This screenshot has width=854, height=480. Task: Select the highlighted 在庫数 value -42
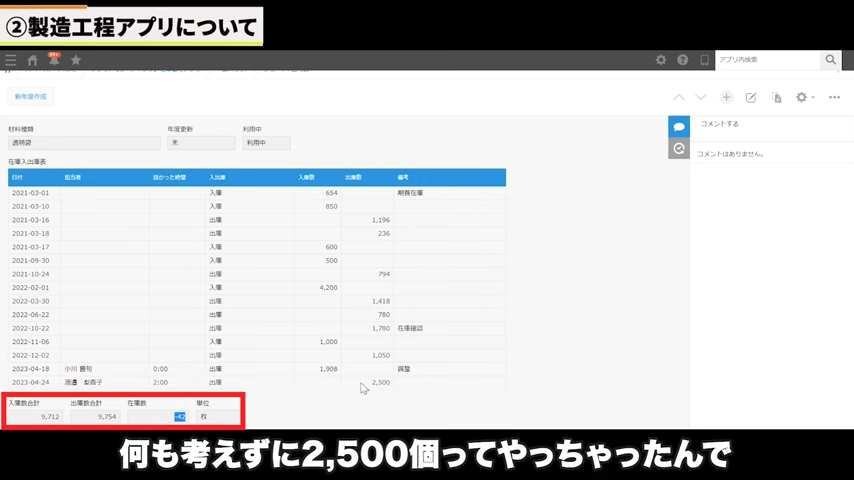[180, 417]
